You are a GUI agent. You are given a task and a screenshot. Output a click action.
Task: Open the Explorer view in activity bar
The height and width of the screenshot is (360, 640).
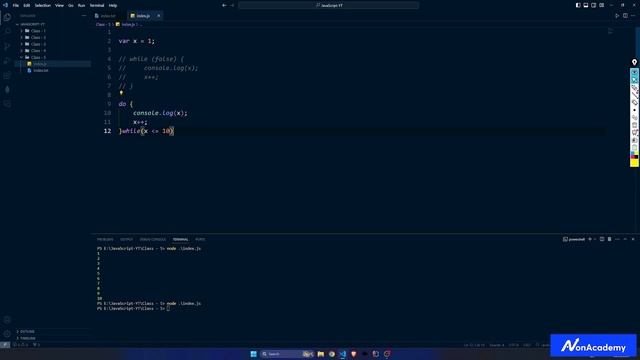(x=7, y=17)
